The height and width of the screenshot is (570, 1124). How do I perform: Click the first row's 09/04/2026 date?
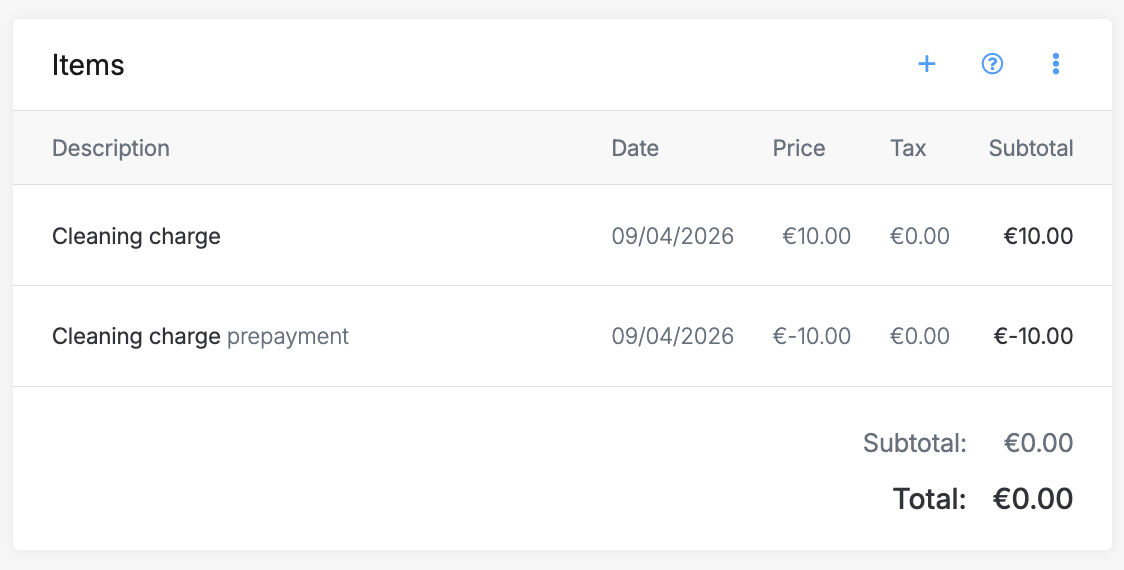tap(673, 236)
